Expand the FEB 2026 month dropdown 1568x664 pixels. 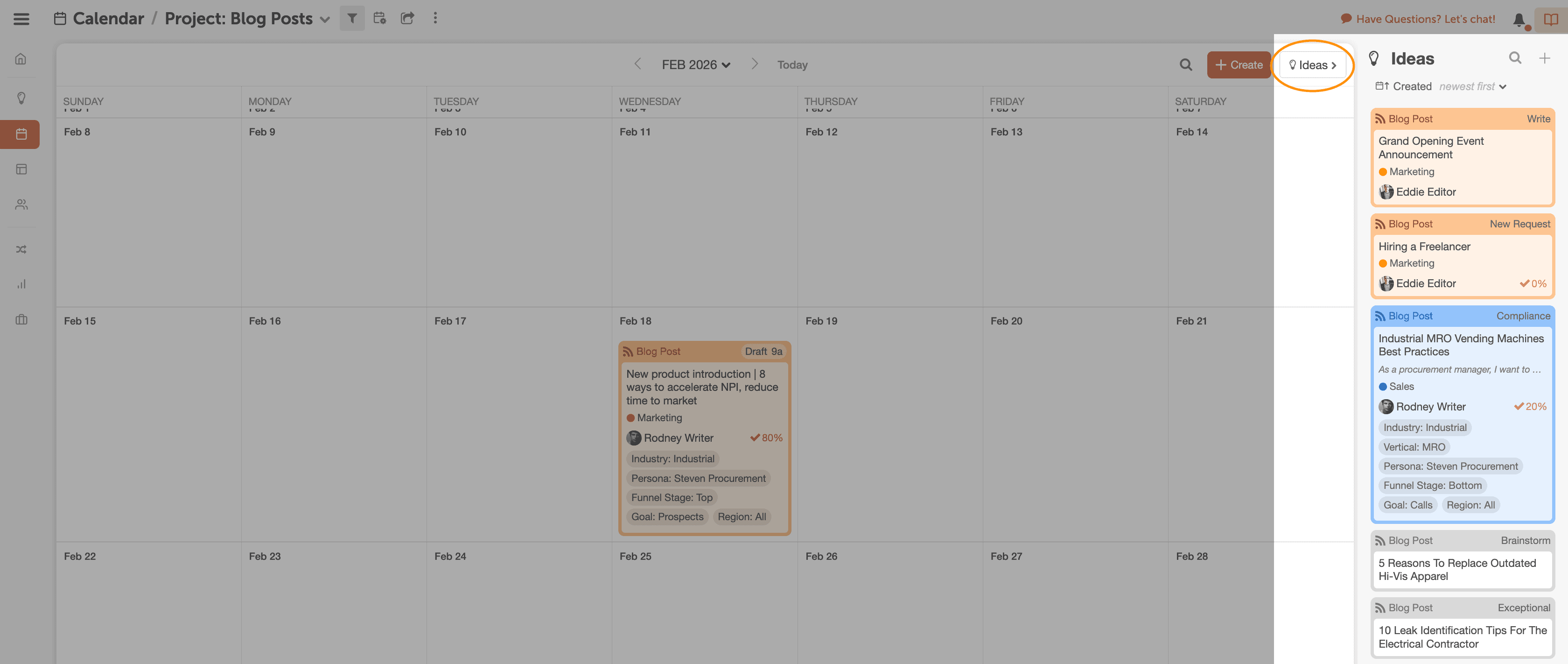click(x=696, y=64)
